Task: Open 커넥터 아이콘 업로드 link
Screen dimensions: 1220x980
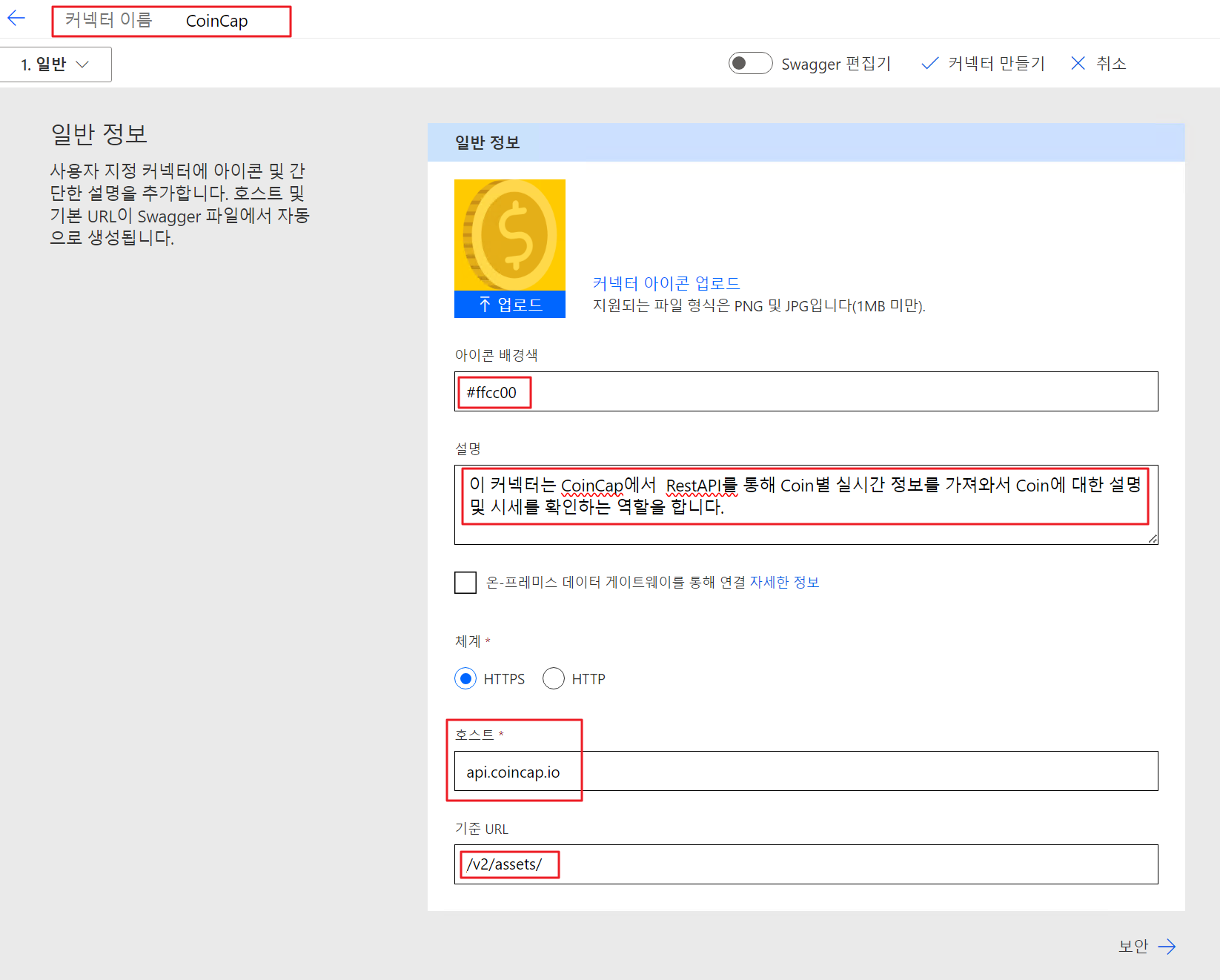Action: click(x=666, y=283)
